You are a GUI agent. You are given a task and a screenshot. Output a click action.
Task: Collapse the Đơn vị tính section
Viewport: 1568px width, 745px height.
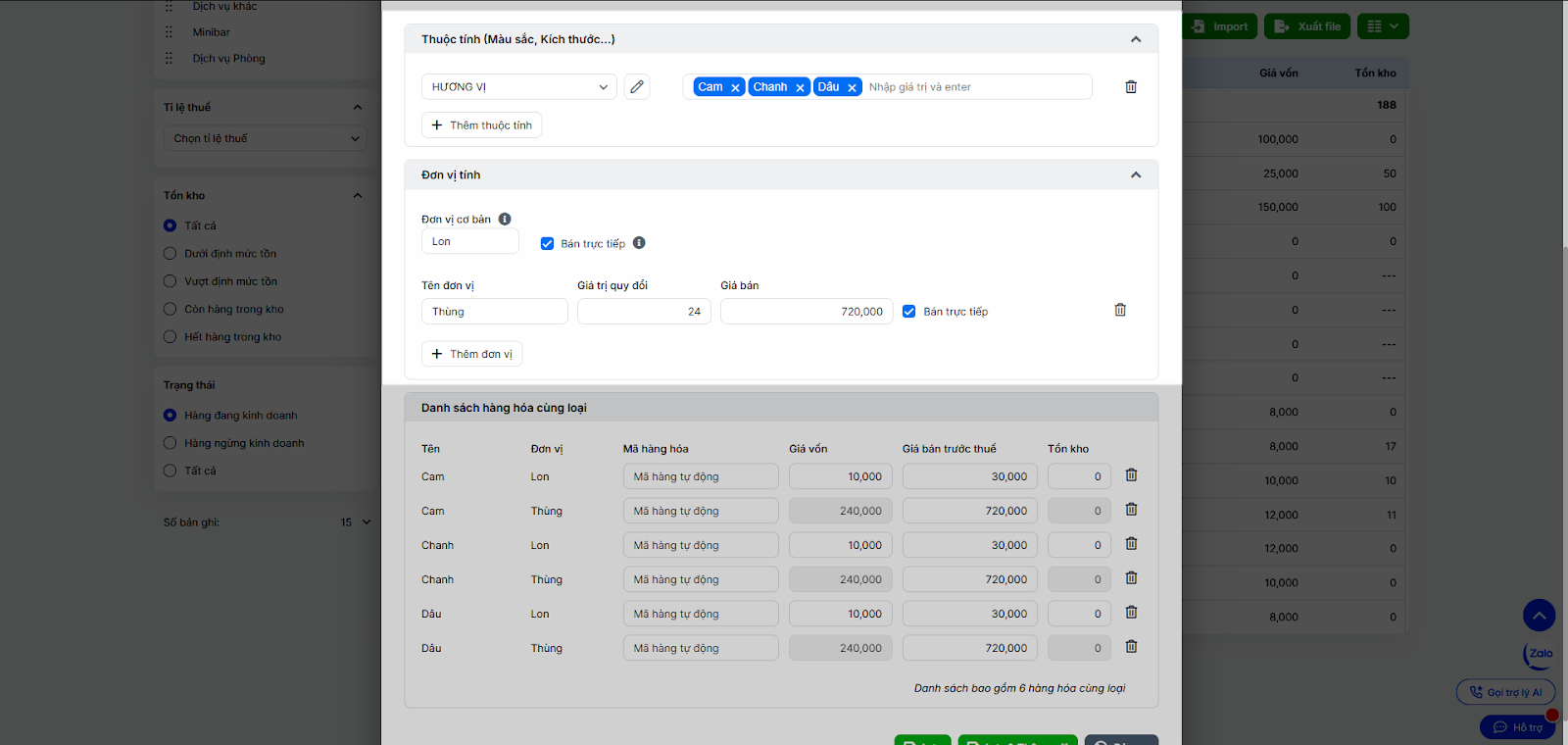coord(1136,175)
